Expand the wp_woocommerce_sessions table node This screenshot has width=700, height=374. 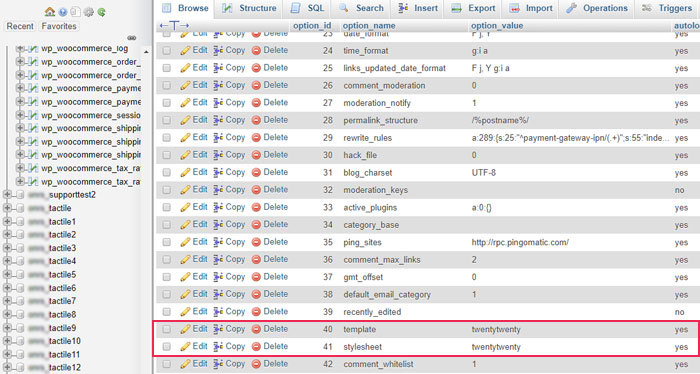tap(20, 115)
